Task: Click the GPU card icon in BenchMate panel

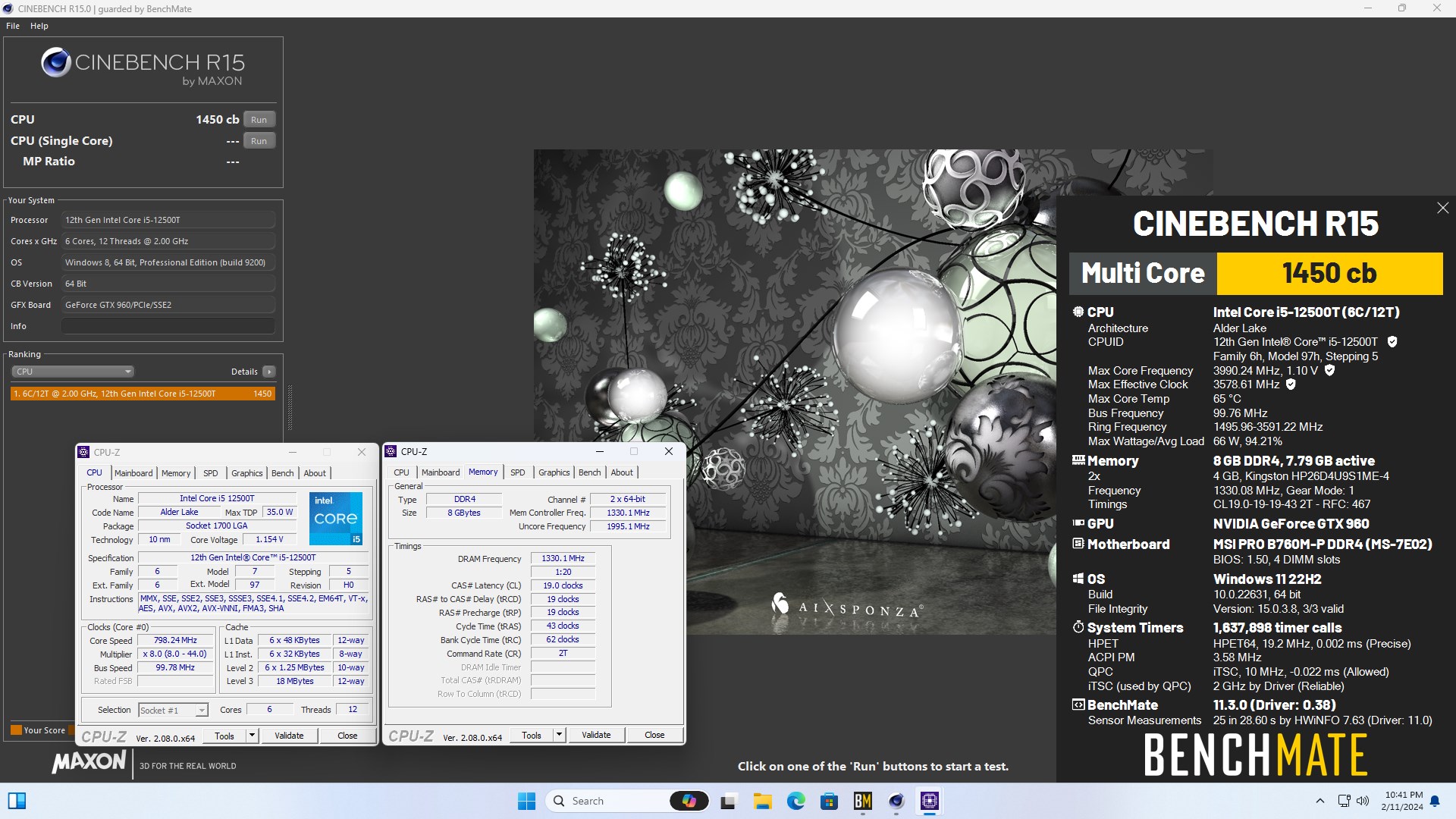Action: point(1078,523)
